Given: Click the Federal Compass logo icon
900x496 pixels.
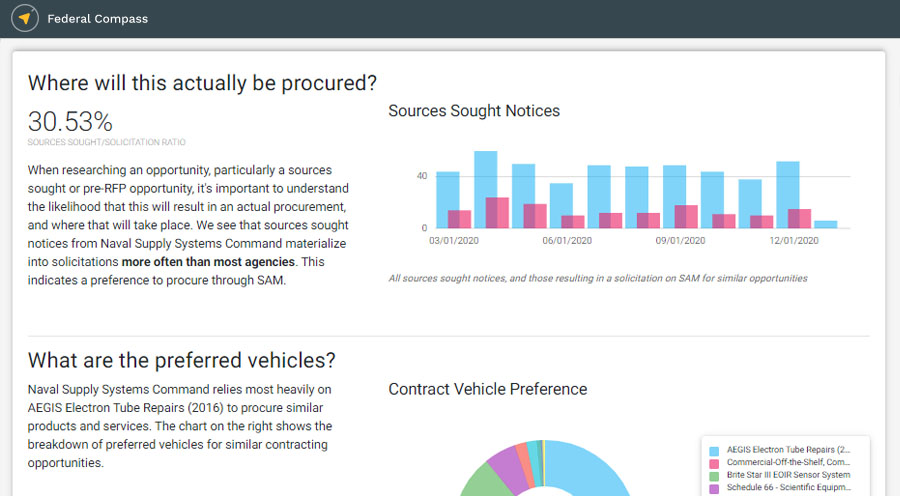Looking at the screenshot, I should click(x=25, y=18).
